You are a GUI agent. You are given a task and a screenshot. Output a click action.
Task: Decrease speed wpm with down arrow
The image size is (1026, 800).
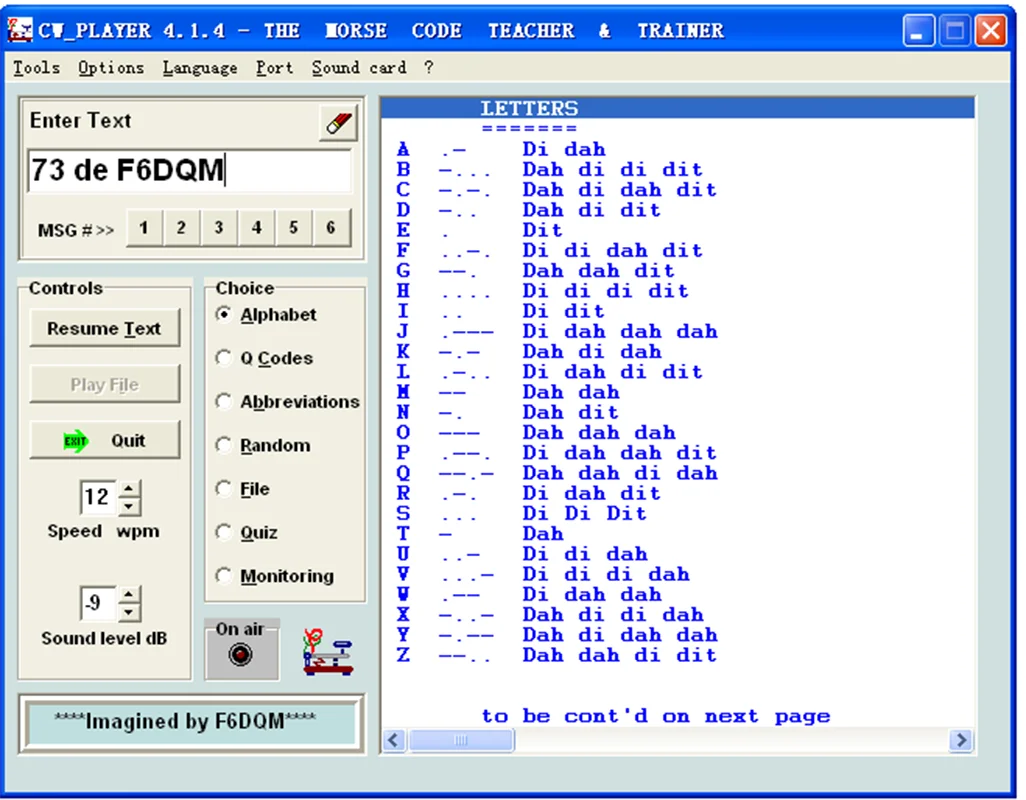click(x=129, y=506)
